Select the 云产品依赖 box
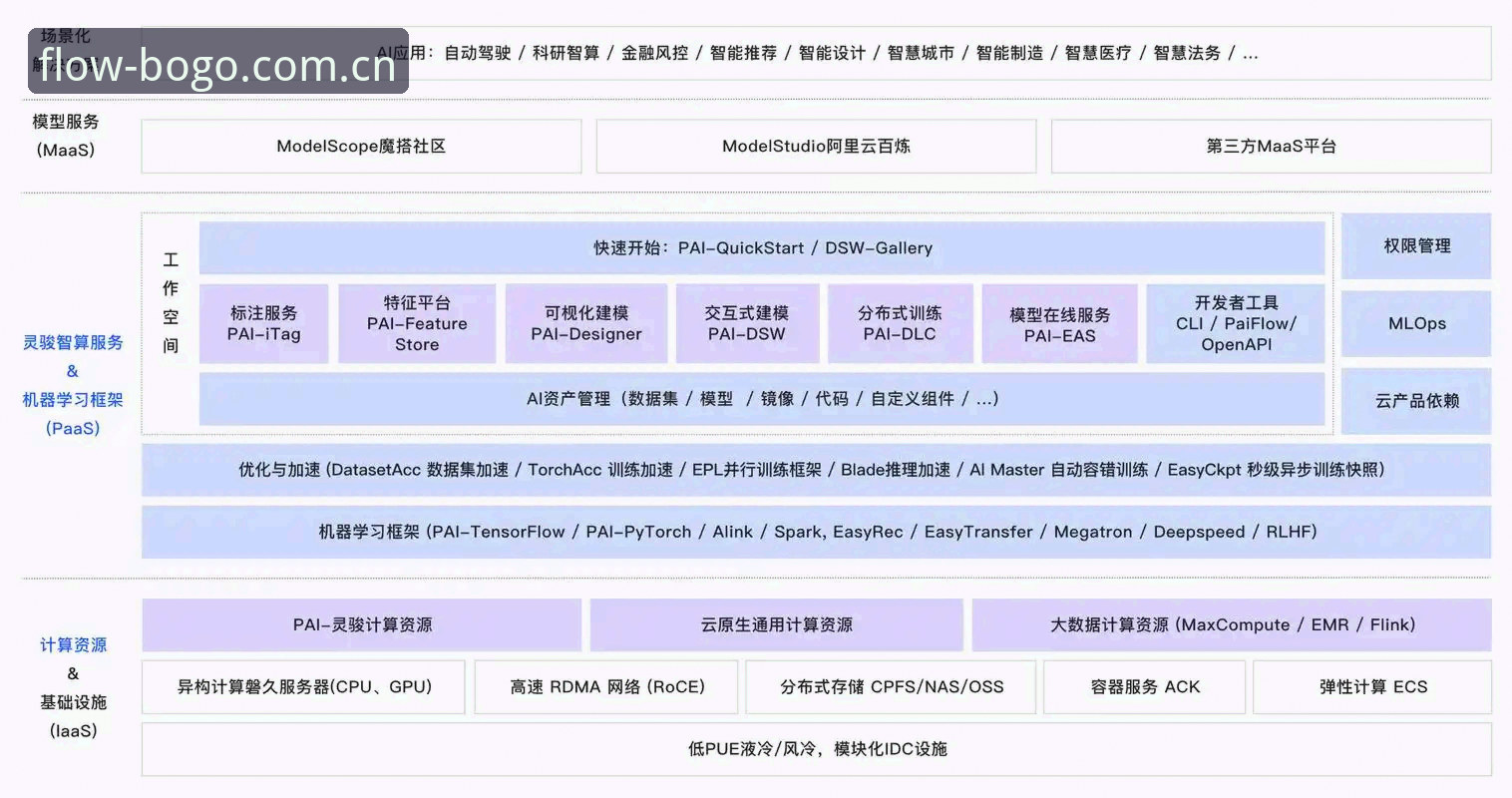 point(1416,401)
